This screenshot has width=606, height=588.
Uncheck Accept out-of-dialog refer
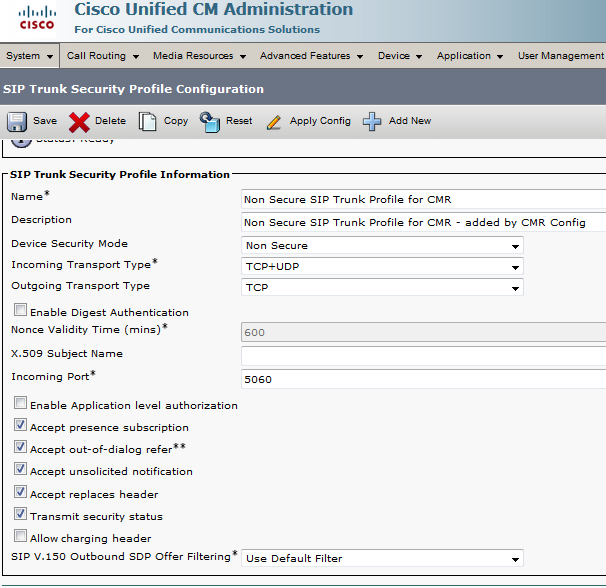[x=20, y=447]
